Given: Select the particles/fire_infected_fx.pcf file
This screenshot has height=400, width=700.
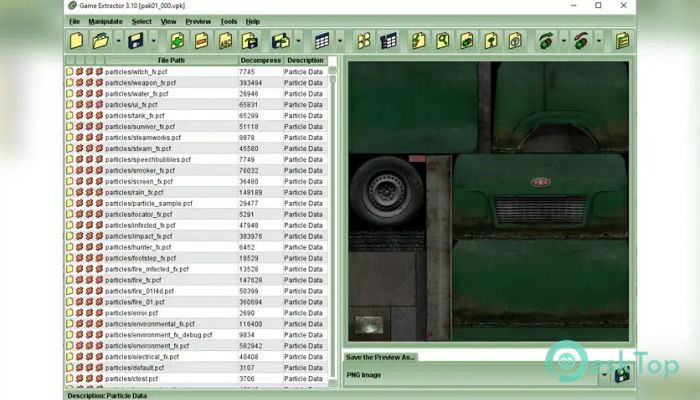Looking at the screenshot, I should tap(147, 269).
